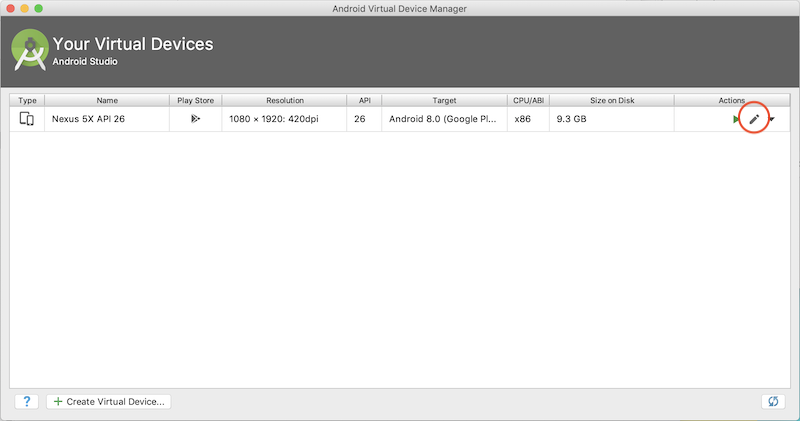Click the Play Store icon in the Nexus row

pos(195,119)
